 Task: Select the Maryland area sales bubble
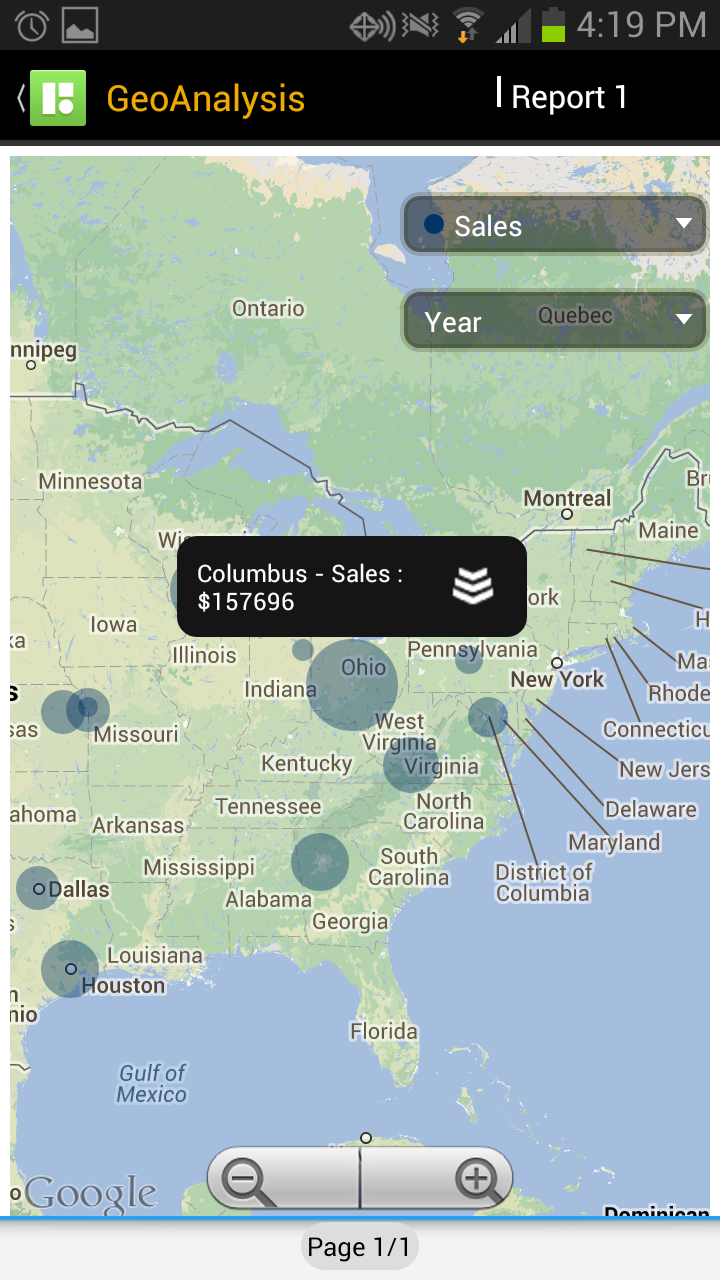click(488, 717)
